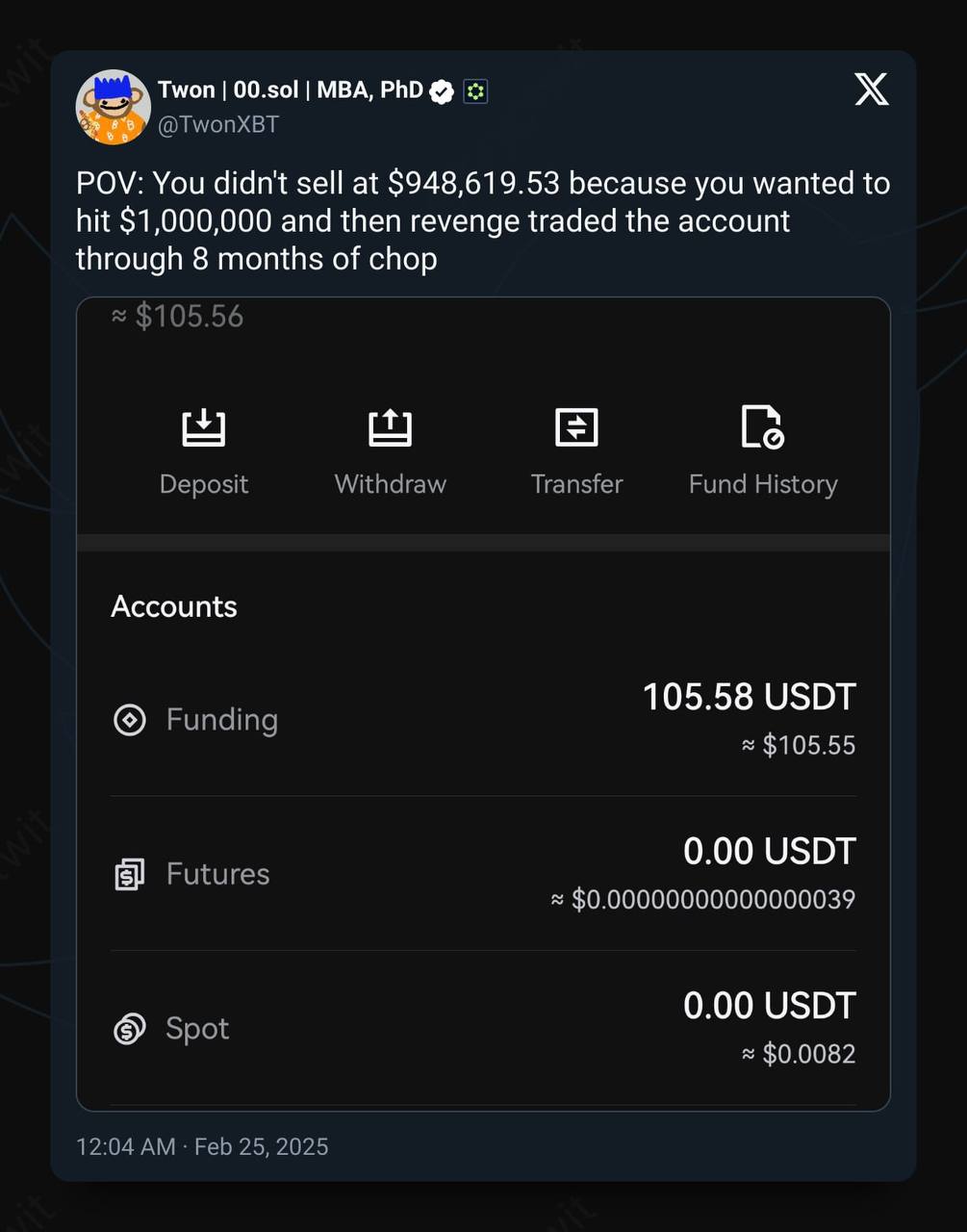The image size is (967, 1232).
Task: Click the Futures account icon
Action: click(x=130, y=874)
